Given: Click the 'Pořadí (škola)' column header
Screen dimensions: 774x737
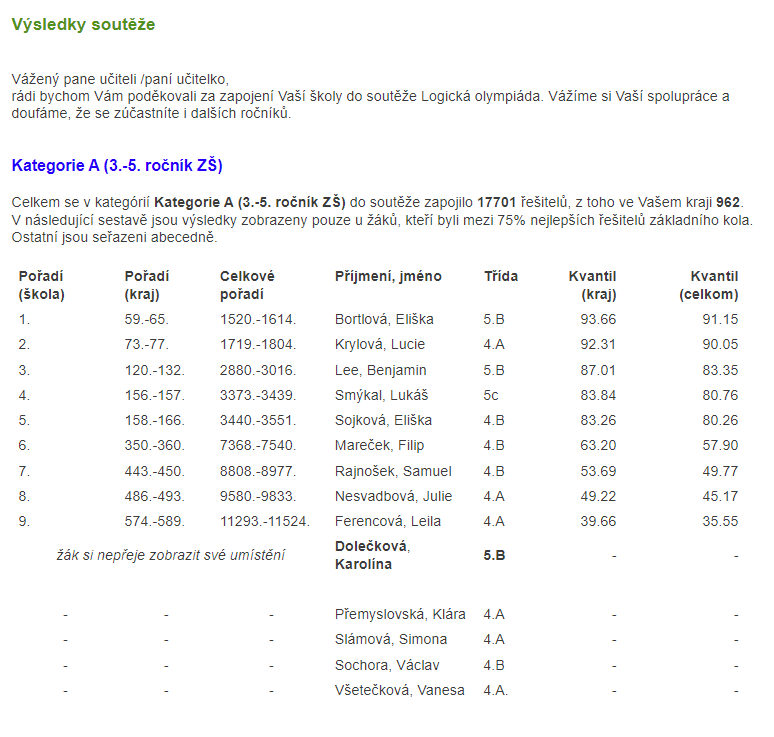Looking at the screenshot, I should tap(42, 285).
